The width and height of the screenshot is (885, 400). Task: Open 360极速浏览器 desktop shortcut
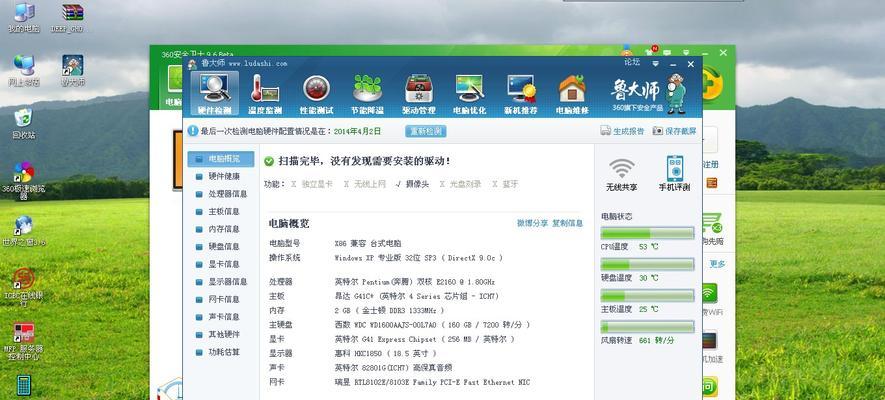tap(24, 181)
